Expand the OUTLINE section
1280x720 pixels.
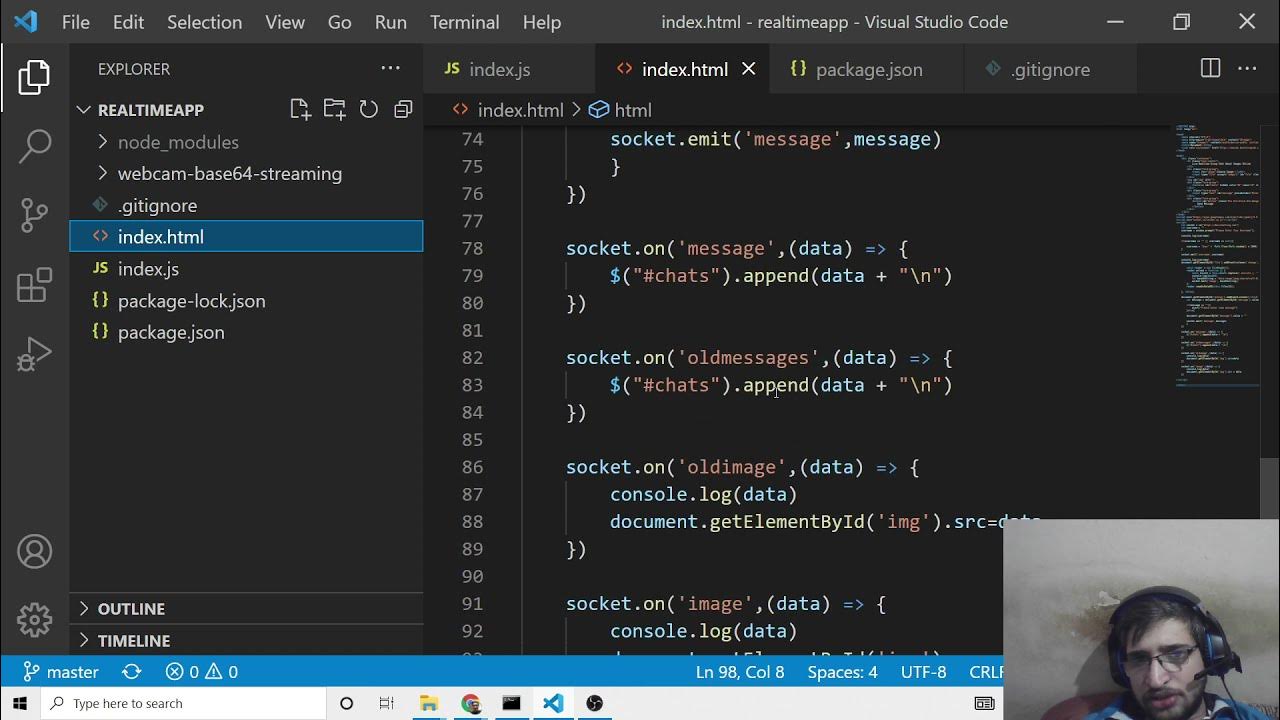131,609
